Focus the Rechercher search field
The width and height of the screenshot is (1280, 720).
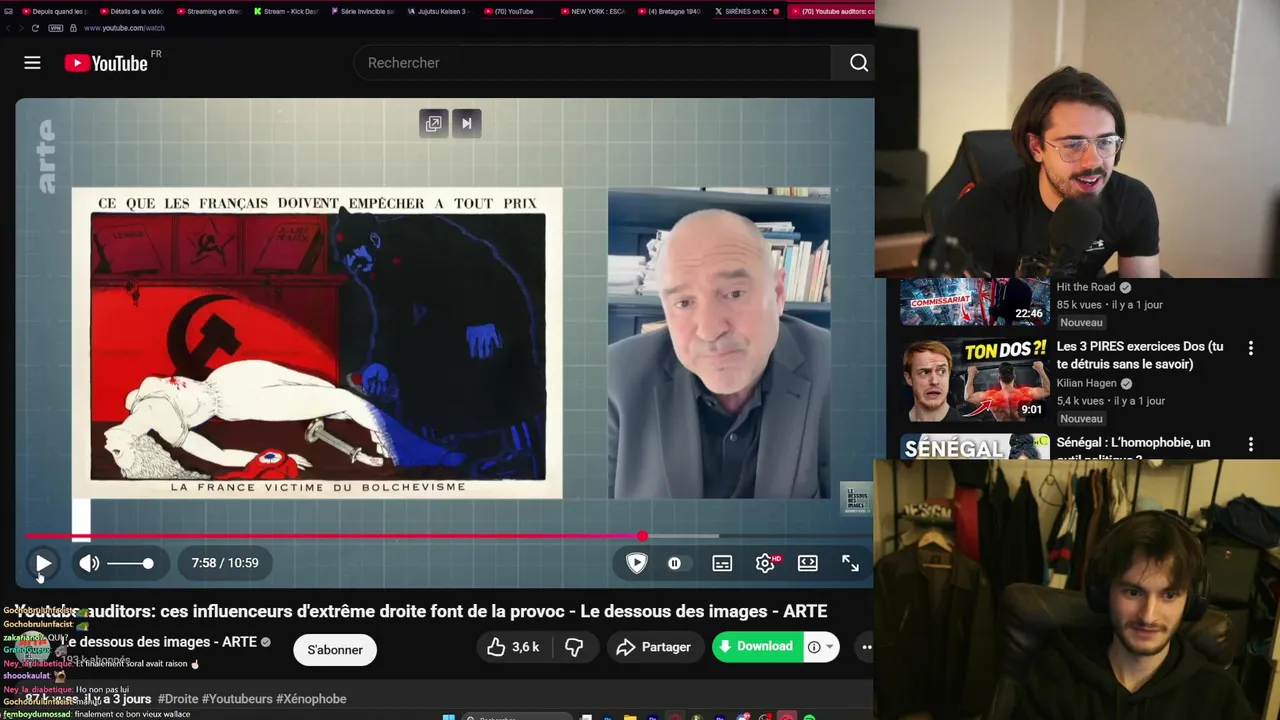click(x=592, y=63)
